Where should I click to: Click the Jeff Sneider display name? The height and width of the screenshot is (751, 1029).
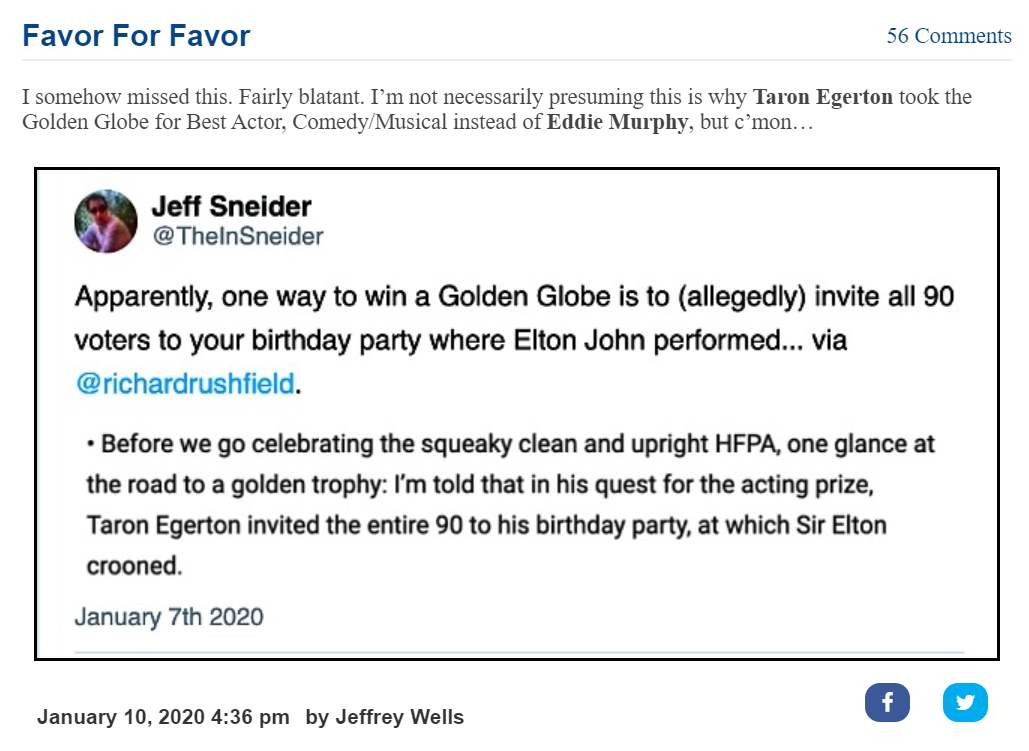tap(232, 206)
